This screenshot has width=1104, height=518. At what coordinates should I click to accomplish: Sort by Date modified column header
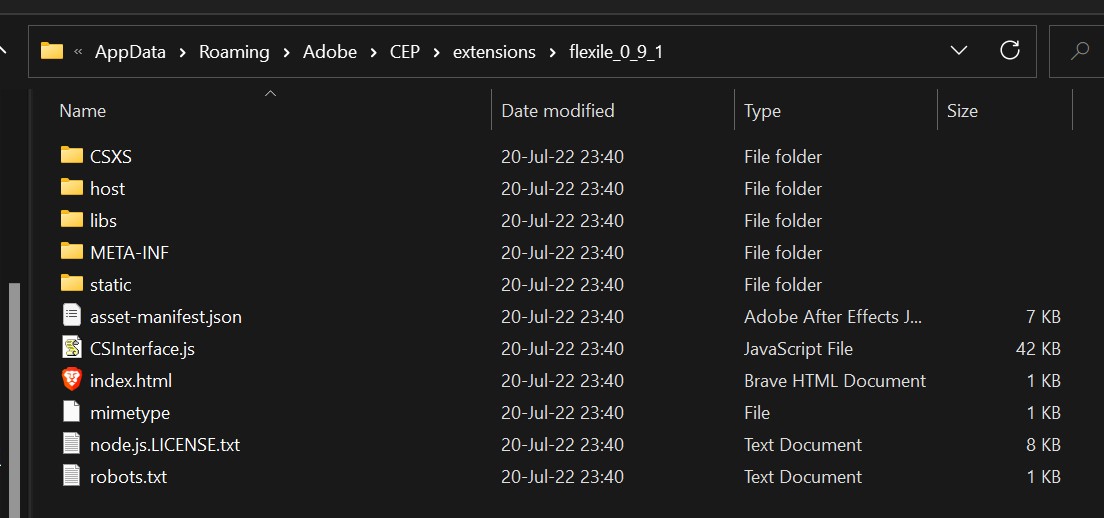[558, 110]
